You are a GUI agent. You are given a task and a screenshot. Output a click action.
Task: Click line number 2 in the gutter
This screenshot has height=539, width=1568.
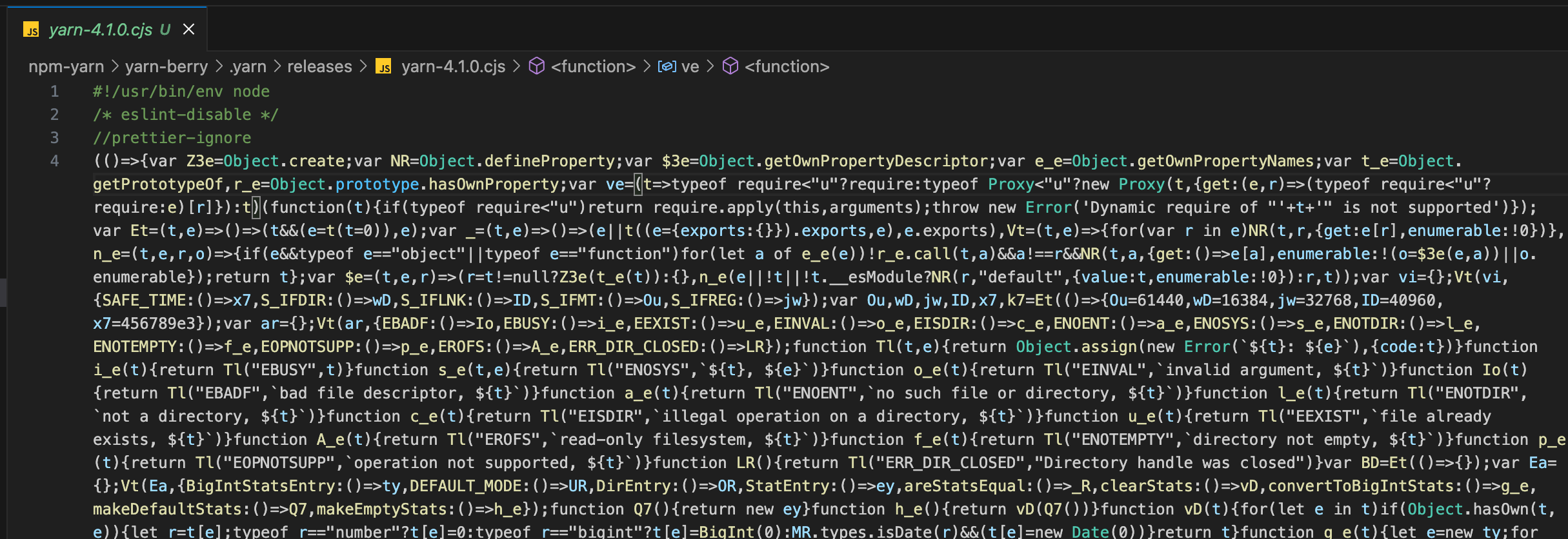pyautogui.click(x=55, y=115)
